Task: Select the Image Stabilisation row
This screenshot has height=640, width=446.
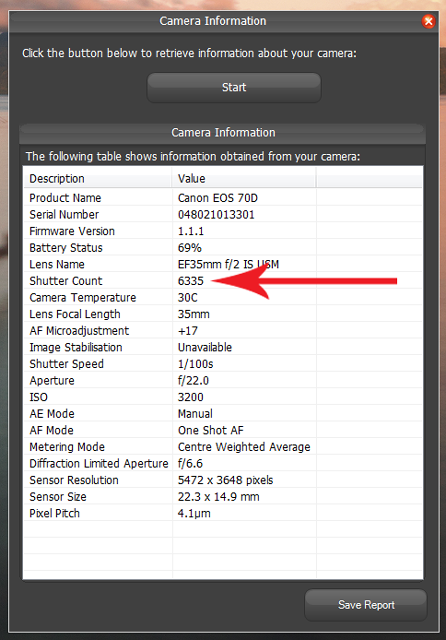Action: [223, 347]
